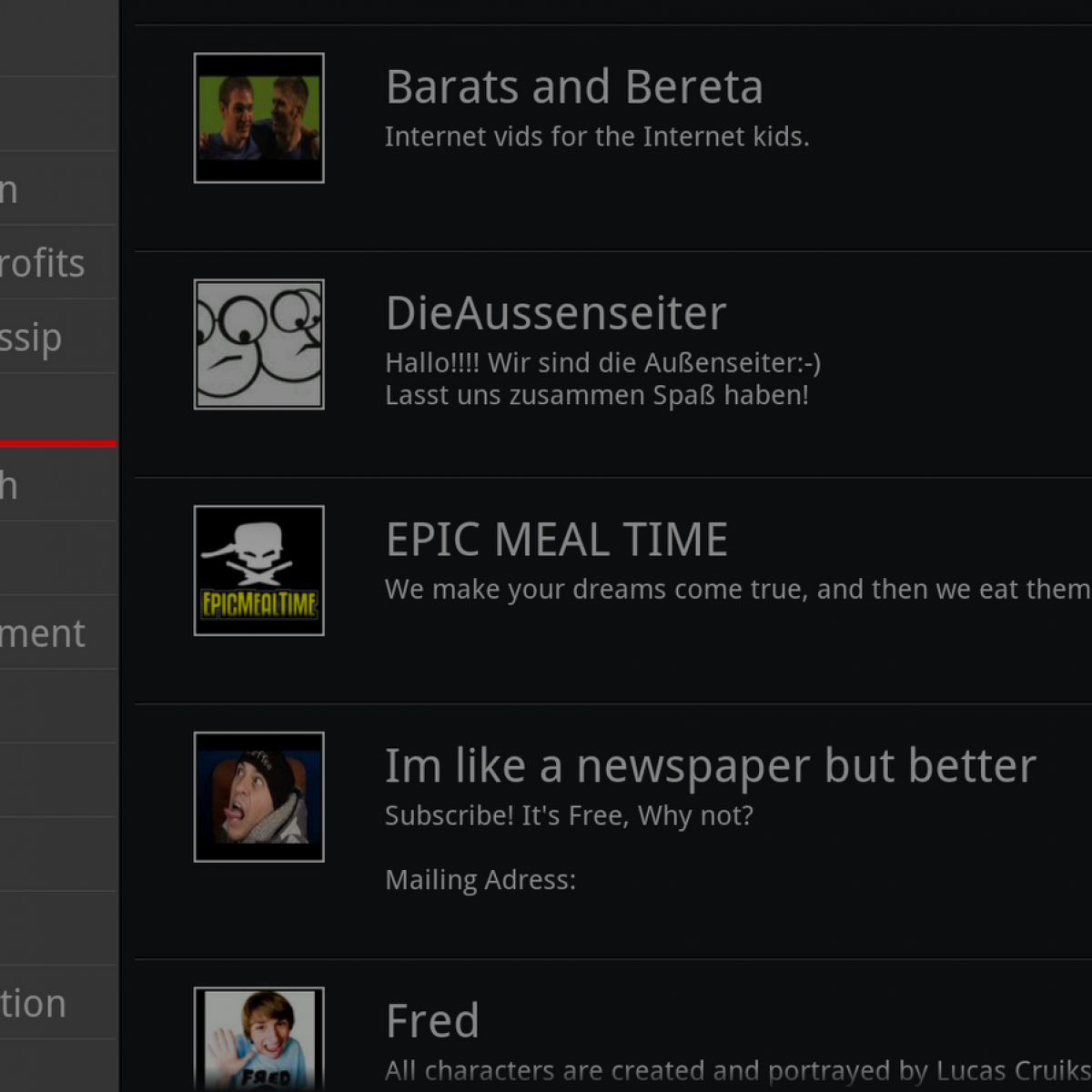Click the 'Subscribe! It's Free, Why not?' text
Screen dimensions: 1092x1092
pos(569,815)
